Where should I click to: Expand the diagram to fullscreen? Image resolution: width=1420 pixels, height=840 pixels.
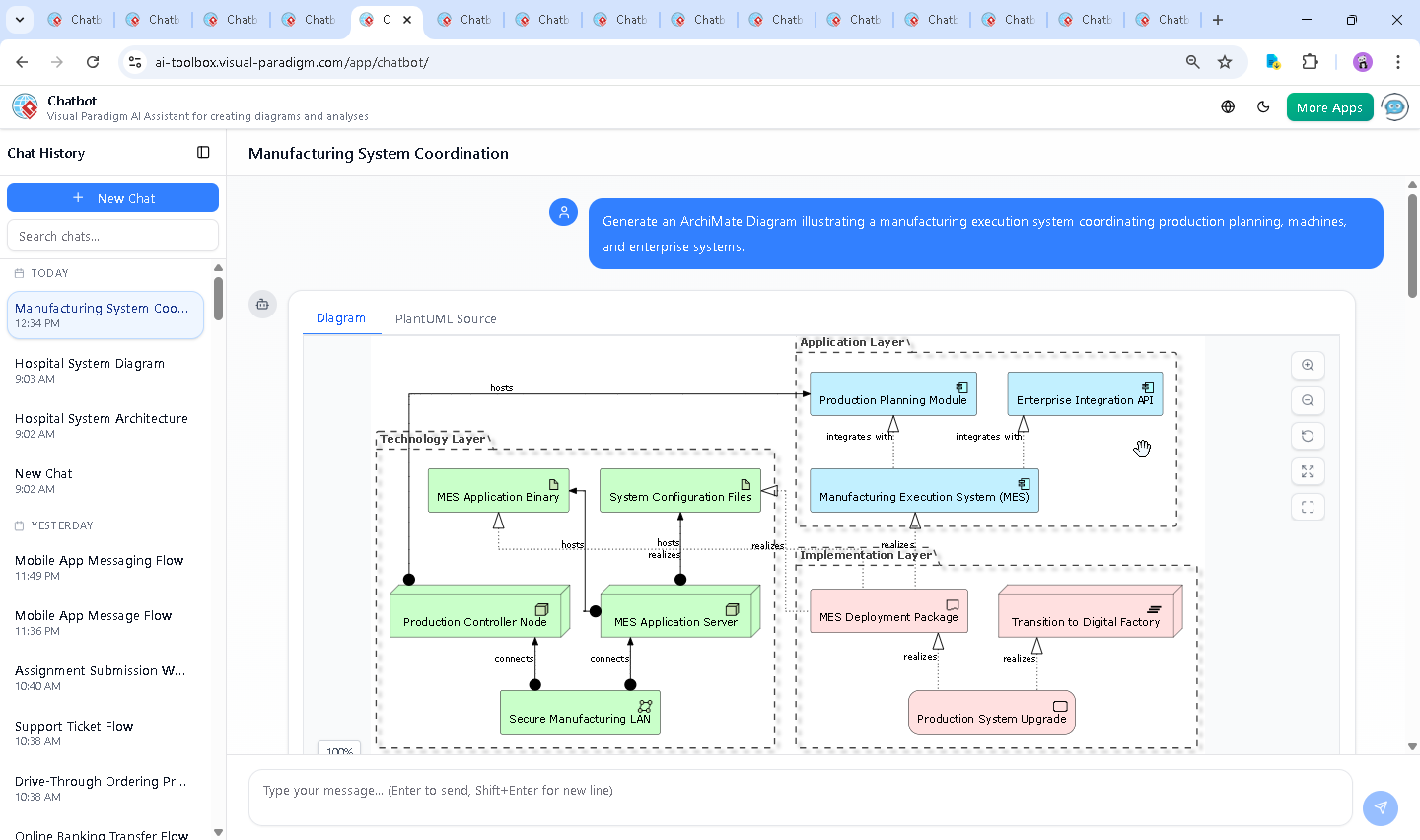[1307, 471]
